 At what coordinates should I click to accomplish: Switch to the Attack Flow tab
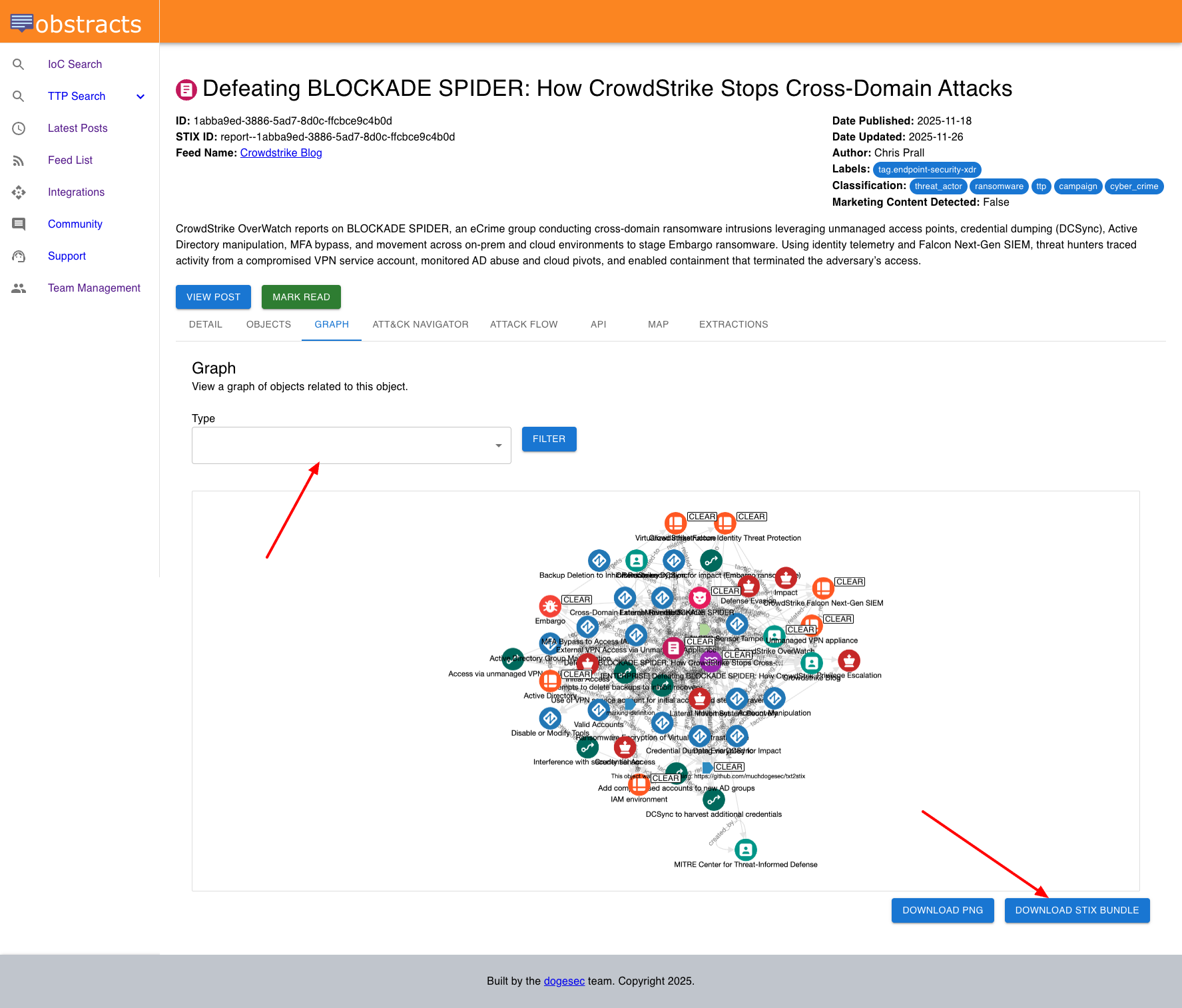point(523,324)
